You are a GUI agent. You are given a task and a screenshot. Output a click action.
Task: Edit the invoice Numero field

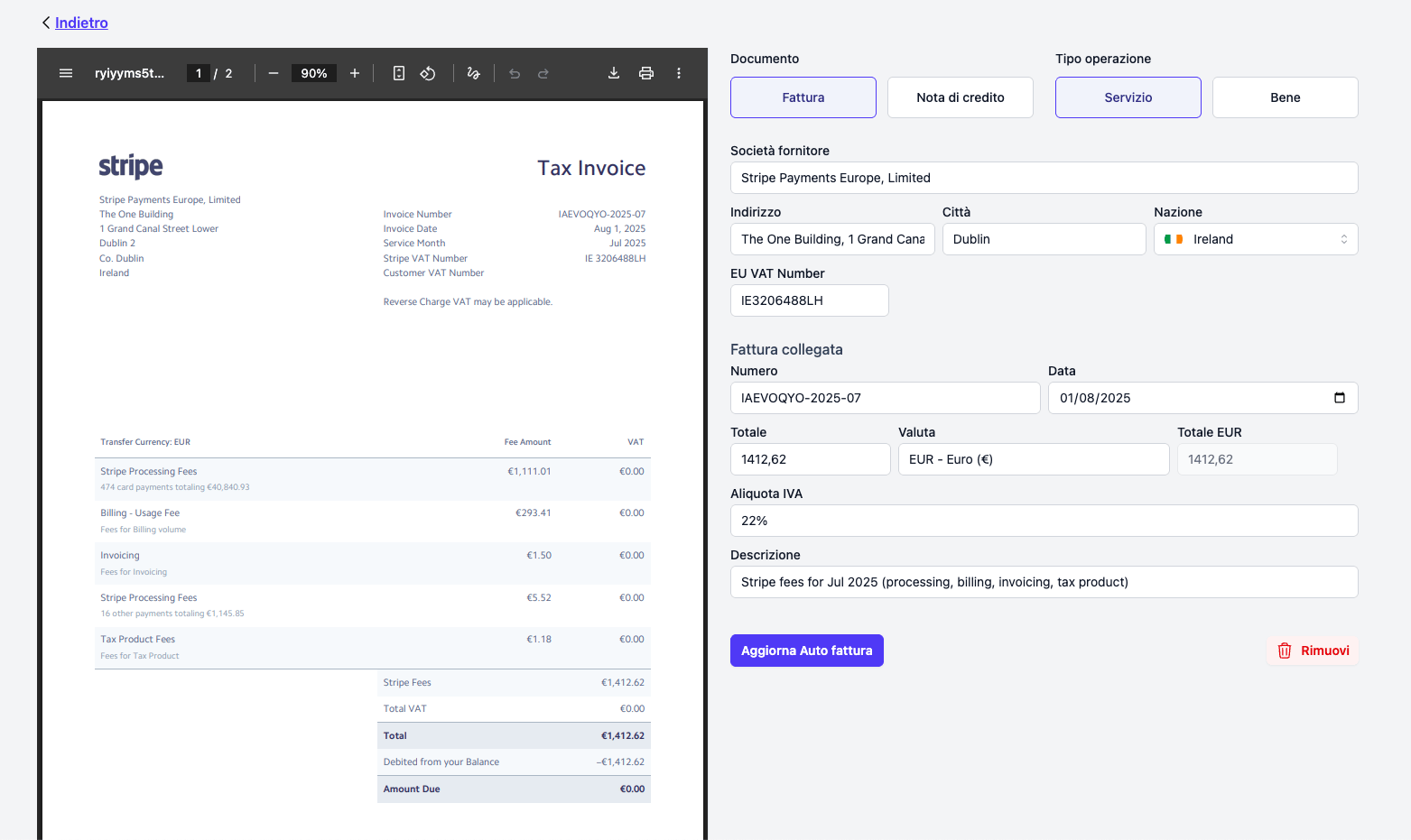click(886, 398)
